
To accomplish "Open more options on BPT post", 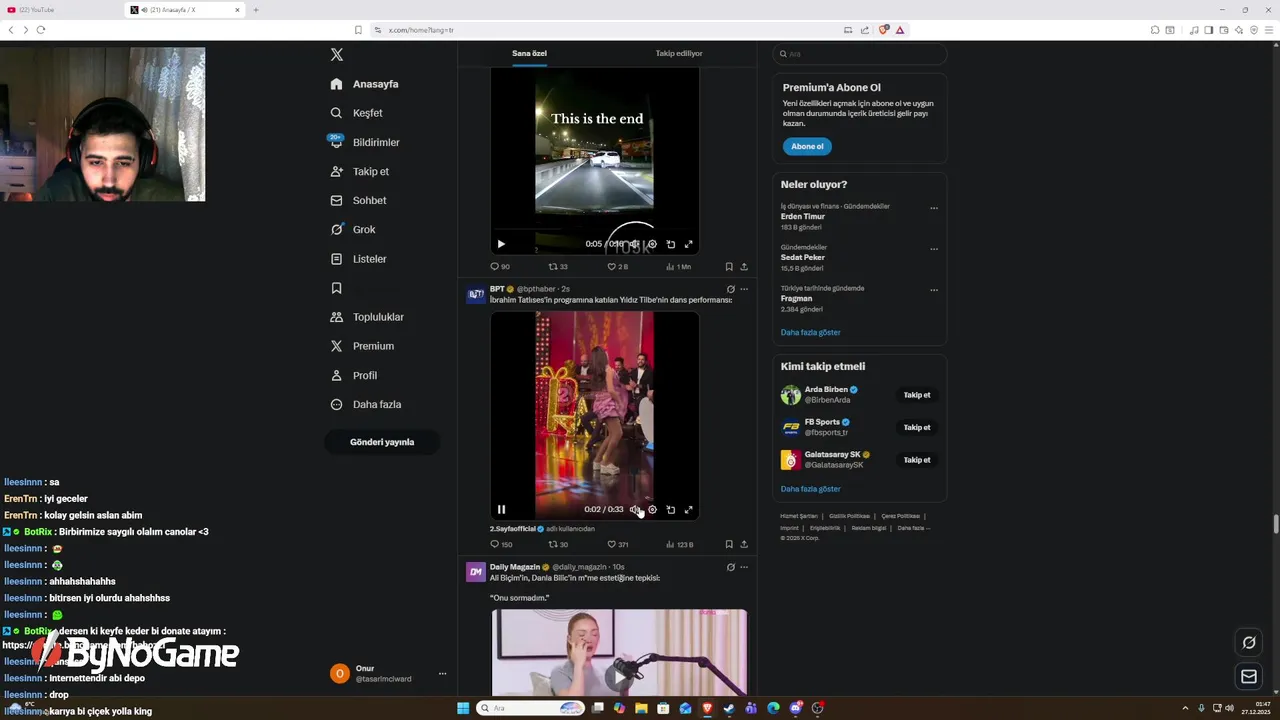I will click(744, 289).
